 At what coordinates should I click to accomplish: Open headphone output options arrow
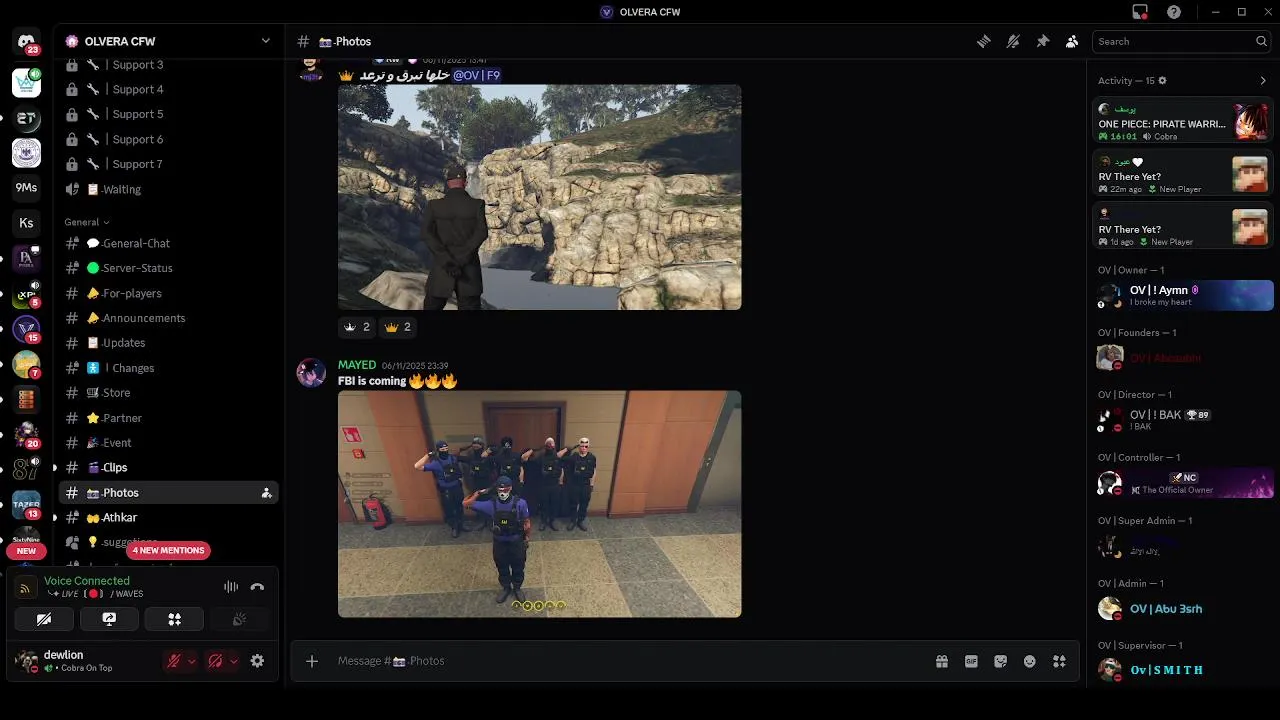[x=233, y=661]
